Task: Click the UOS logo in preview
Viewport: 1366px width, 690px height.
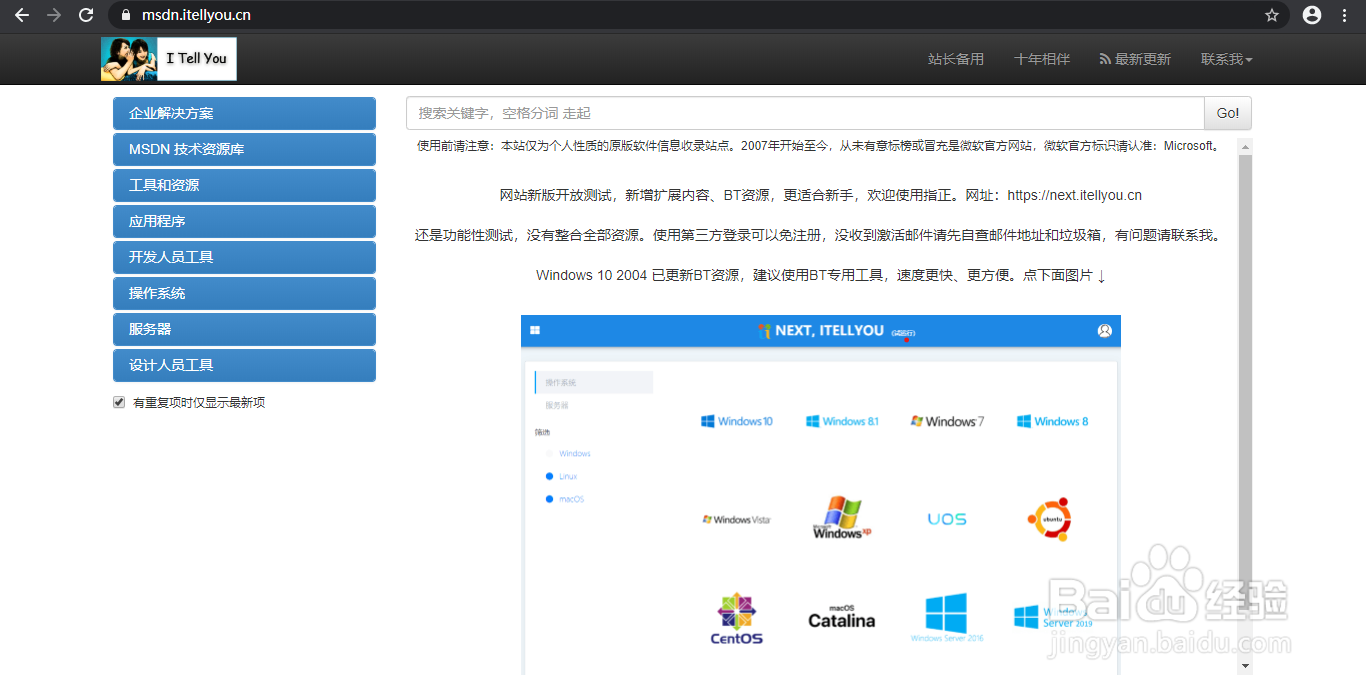Action: point(947,519)
